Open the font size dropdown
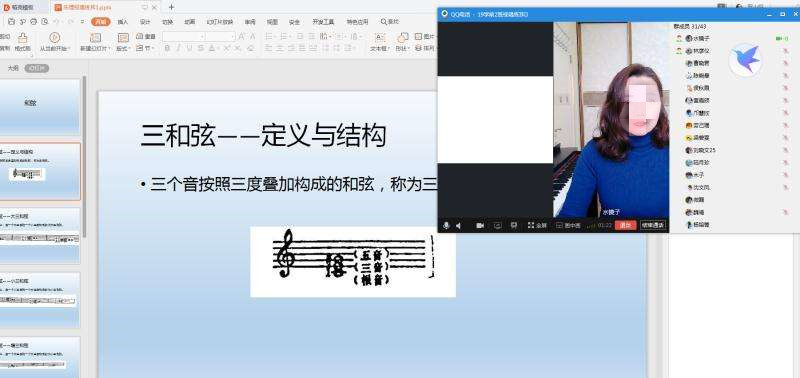The image size is (800, 378). (x=221, y=37)
